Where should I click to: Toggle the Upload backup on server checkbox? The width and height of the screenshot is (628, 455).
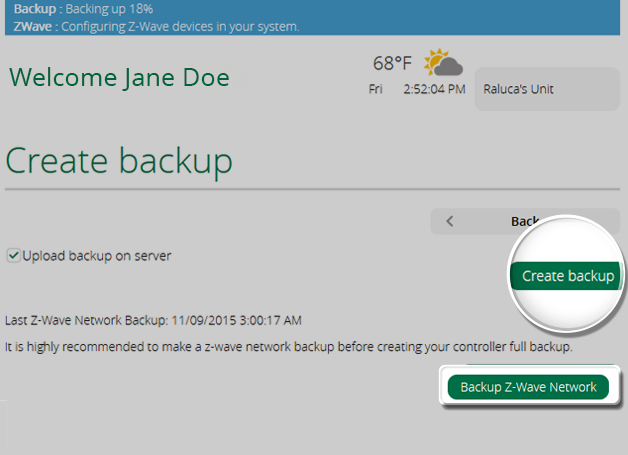pyautogui.click(x=13, y=256)
